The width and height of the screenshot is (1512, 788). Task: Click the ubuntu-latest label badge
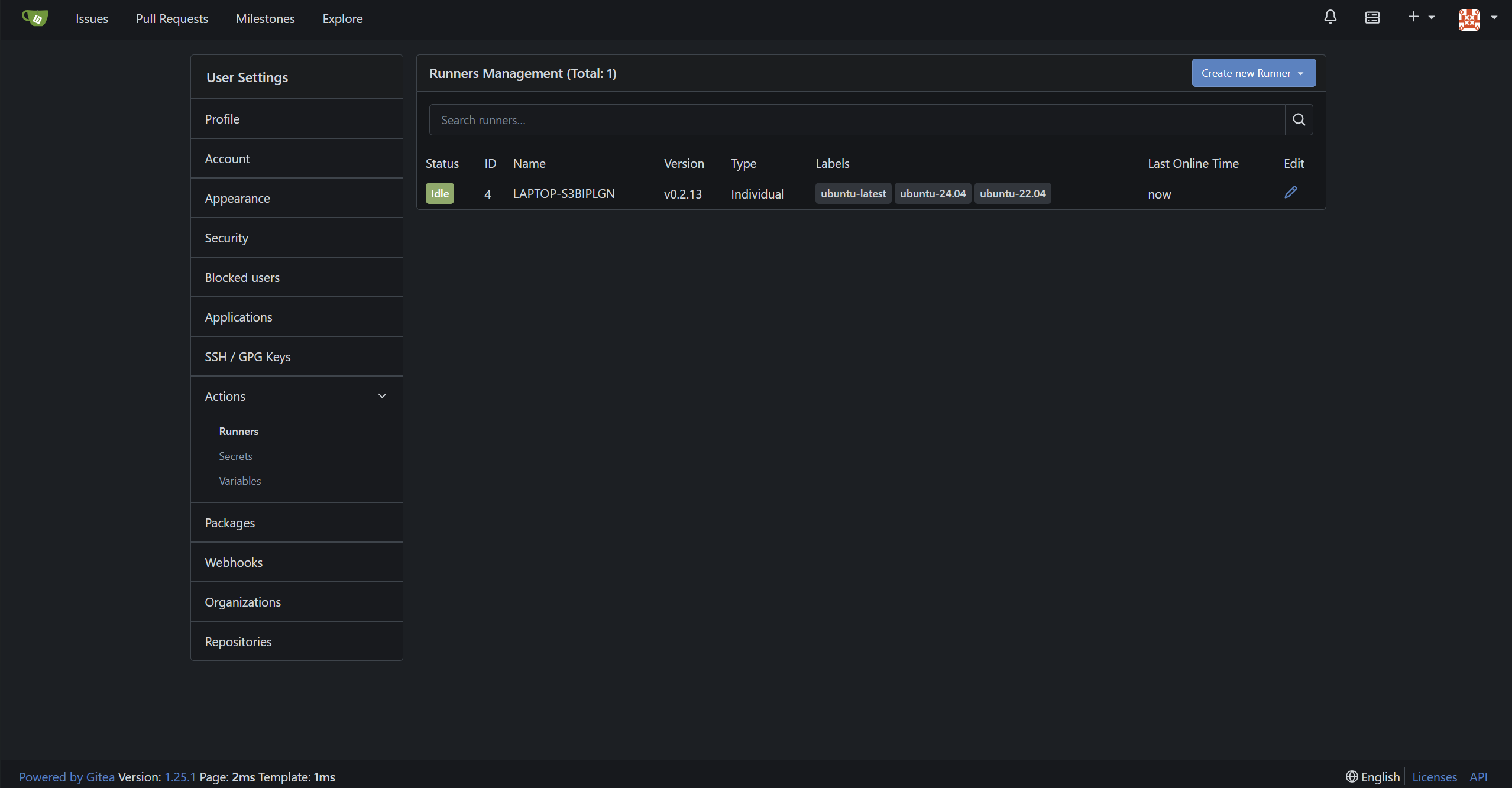pyautogui.click(x=853, y=194)
